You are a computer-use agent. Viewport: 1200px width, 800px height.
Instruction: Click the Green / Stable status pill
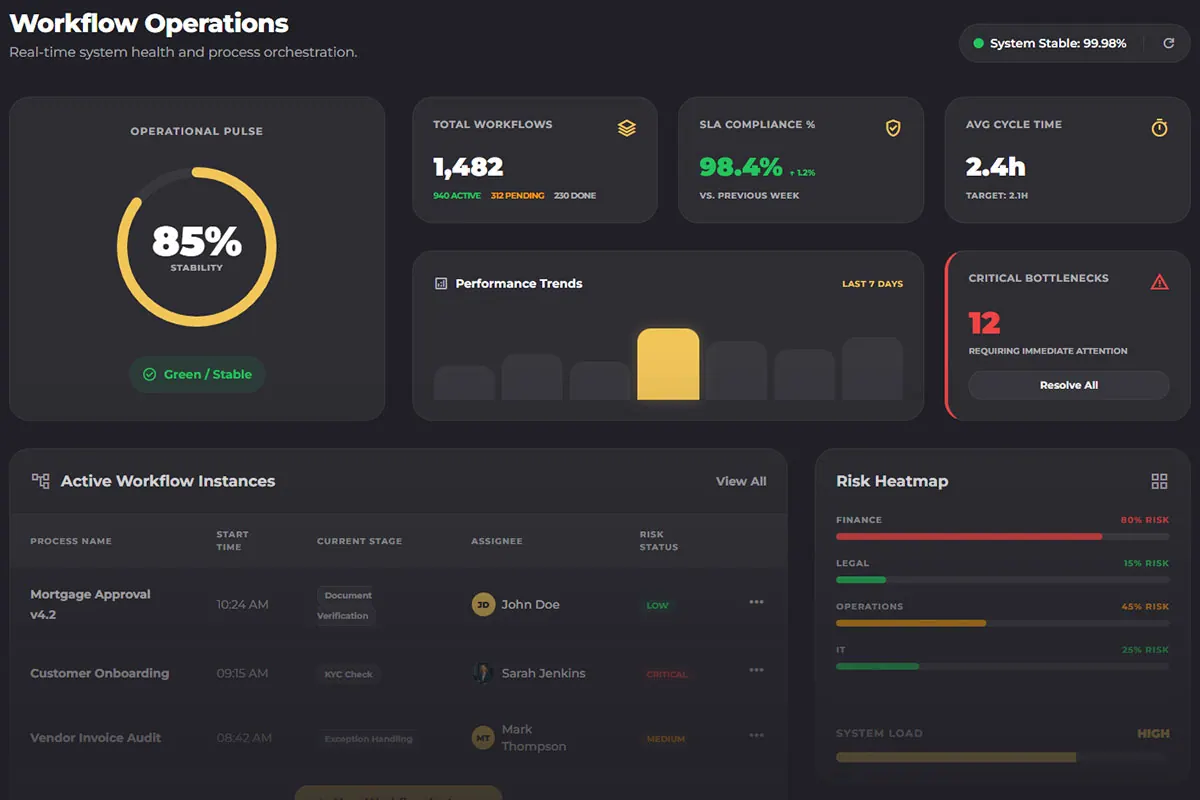click(x=197, y=374)
